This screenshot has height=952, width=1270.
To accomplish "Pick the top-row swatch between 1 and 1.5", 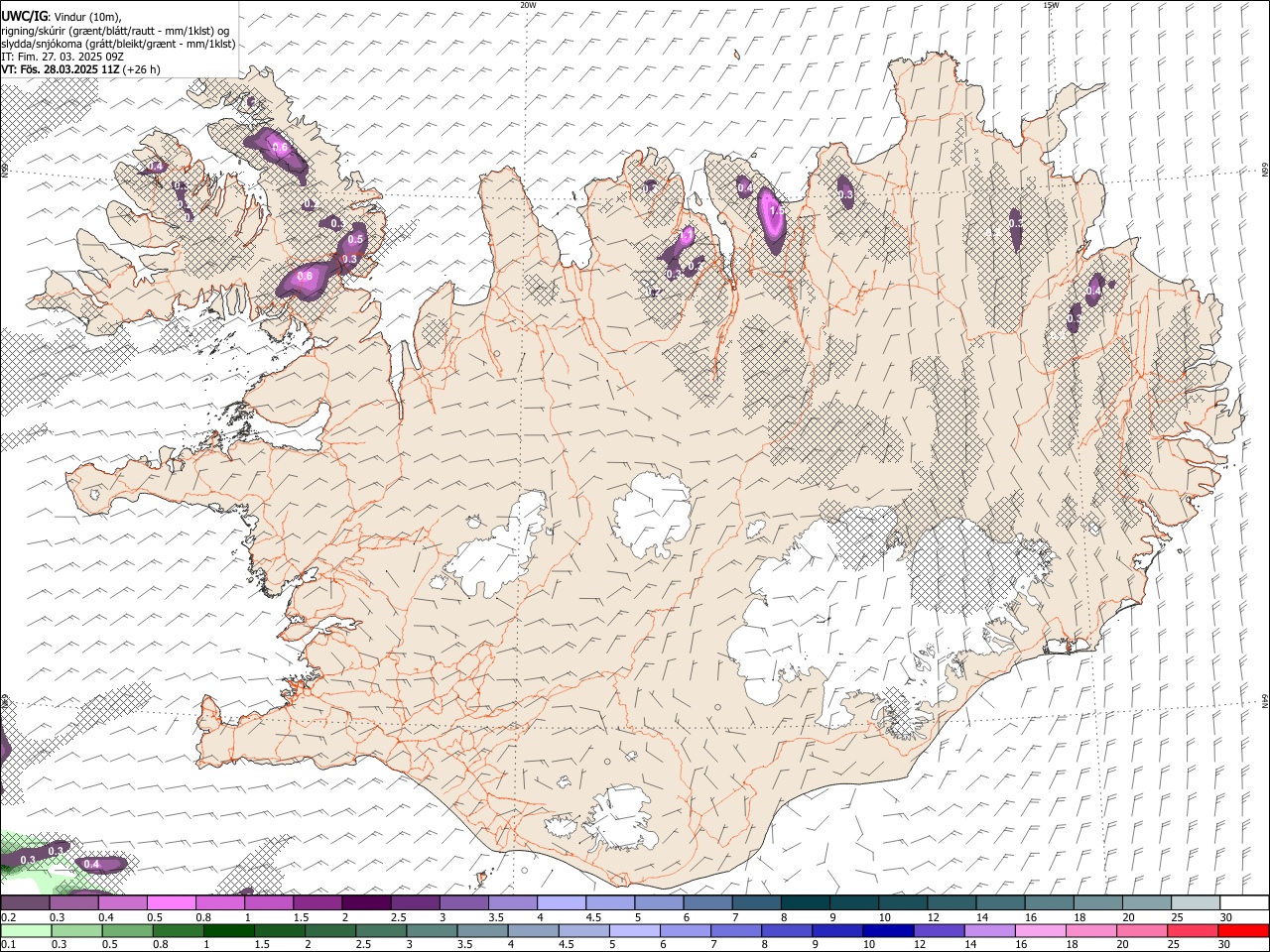I will [269, 902].
